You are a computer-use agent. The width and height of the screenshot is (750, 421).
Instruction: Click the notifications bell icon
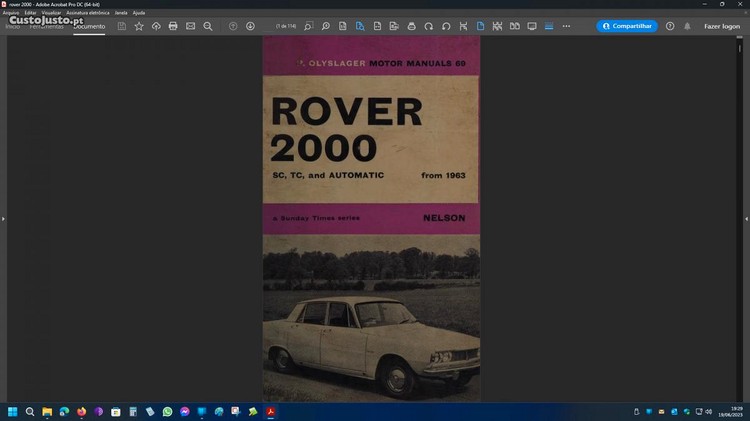[687, 26]
